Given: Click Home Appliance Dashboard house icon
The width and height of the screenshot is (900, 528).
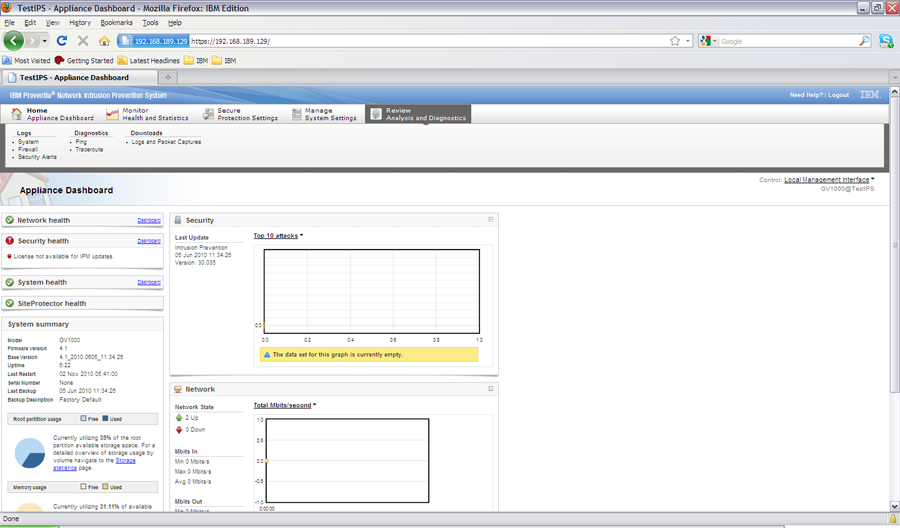Looking at the screenshot, I should coord(17,114).
